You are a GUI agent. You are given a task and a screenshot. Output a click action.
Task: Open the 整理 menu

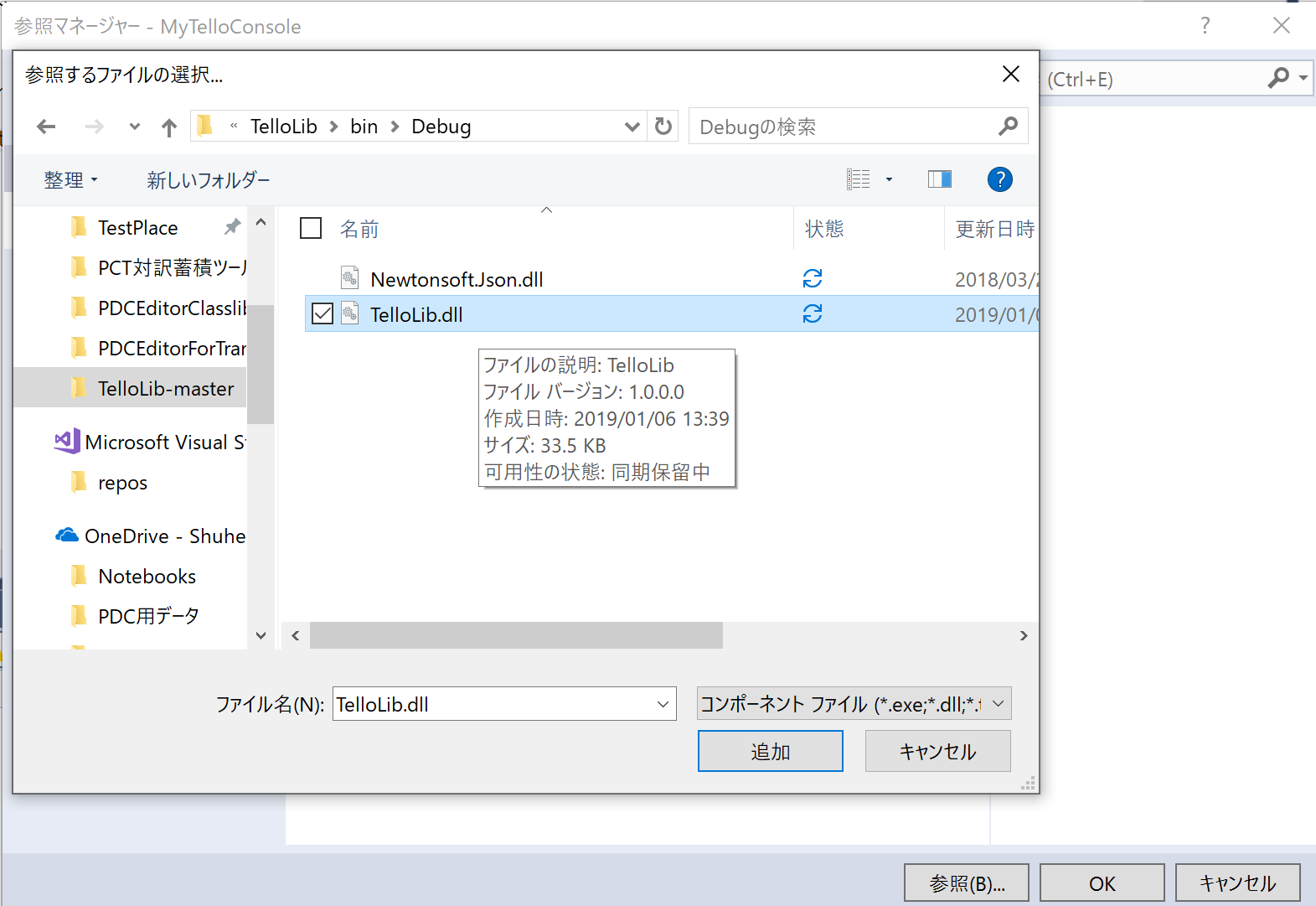tap(70, 180)
